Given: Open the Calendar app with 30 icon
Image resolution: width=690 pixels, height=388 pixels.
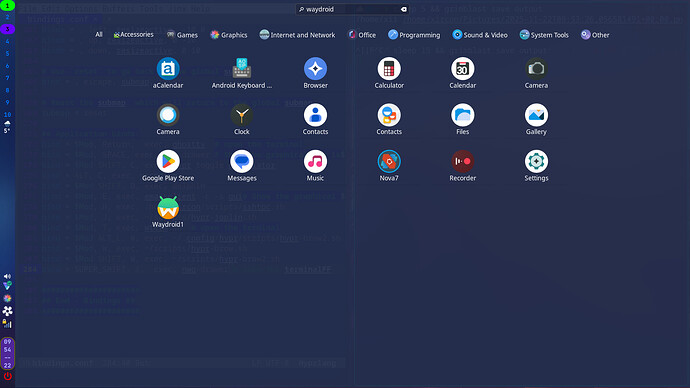Looking at the screenshot, I should (462, 73).
